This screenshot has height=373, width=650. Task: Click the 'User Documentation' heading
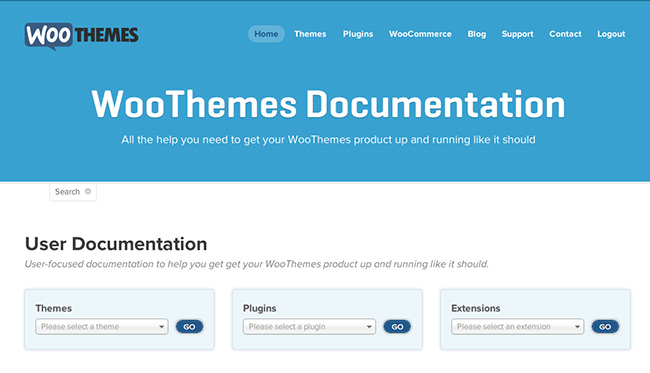(x=116, y=244)
